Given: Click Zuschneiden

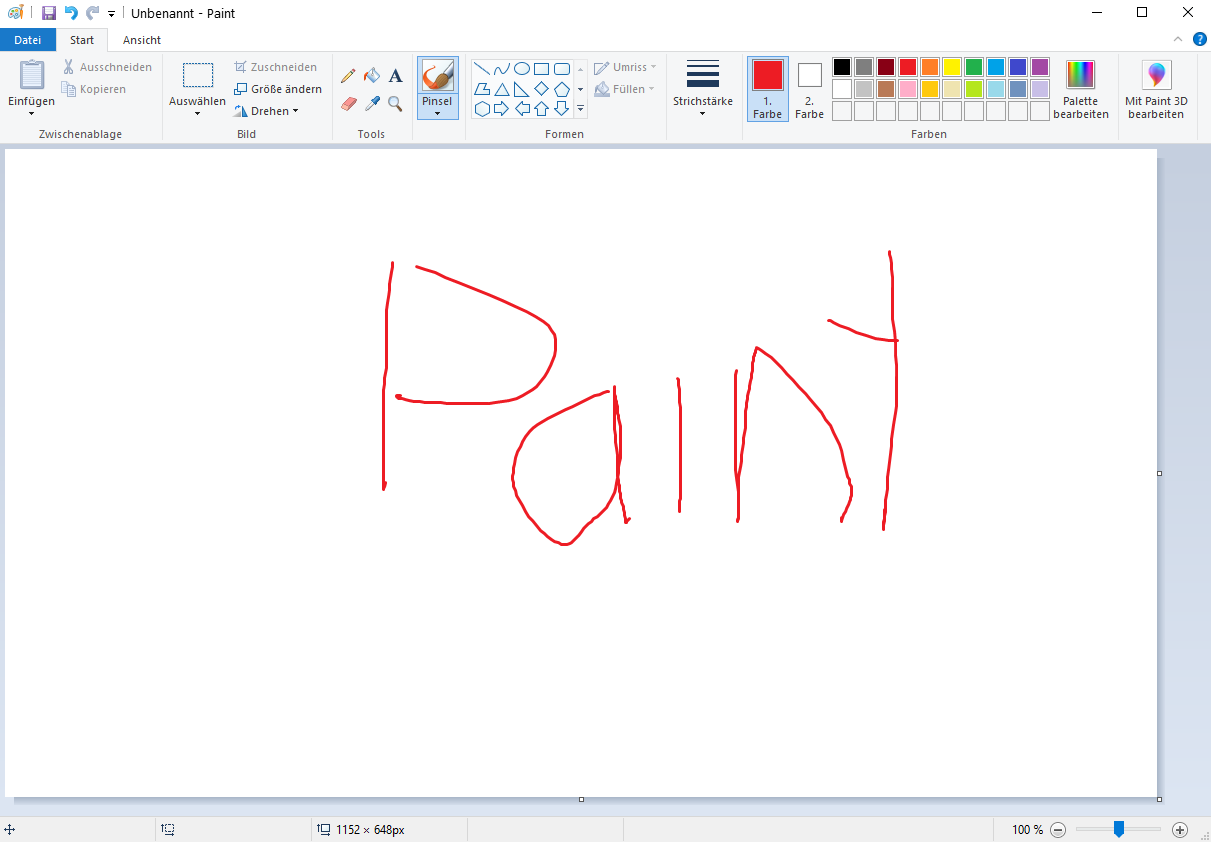Looking at the screenshot, I should click(276, 67).
